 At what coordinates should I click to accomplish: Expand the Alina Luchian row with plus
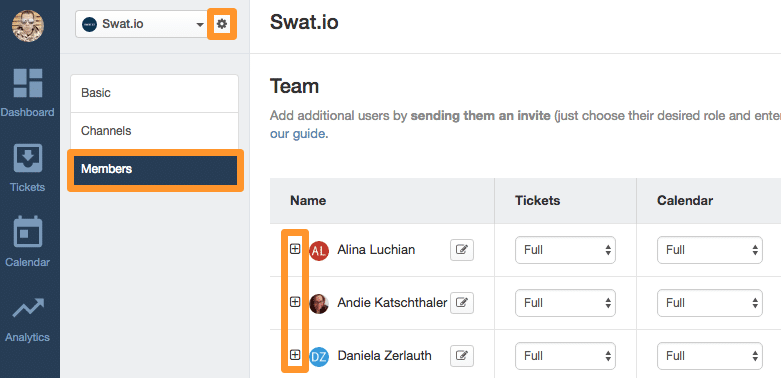click(295, 249)
